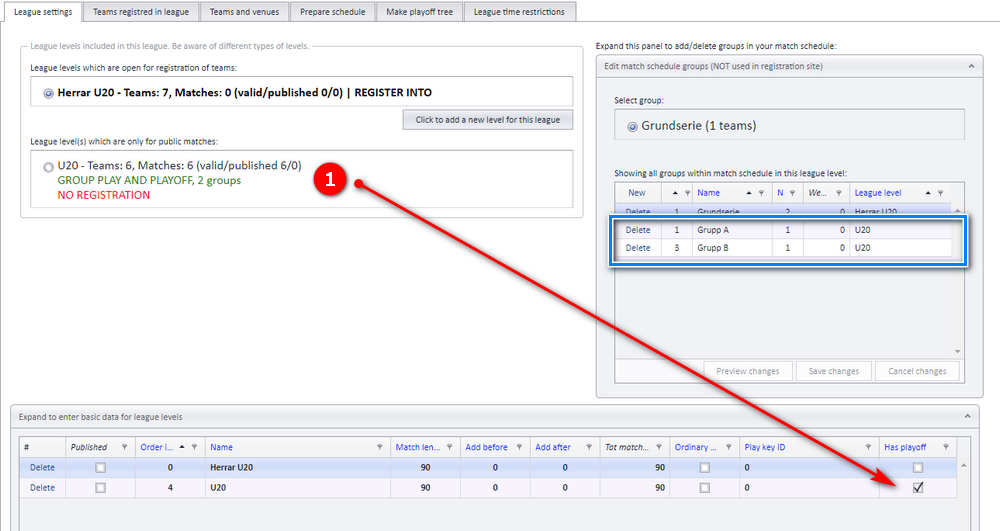Click the Cancel changes button
Viewport: 1000px width, 531px height.
917,371
